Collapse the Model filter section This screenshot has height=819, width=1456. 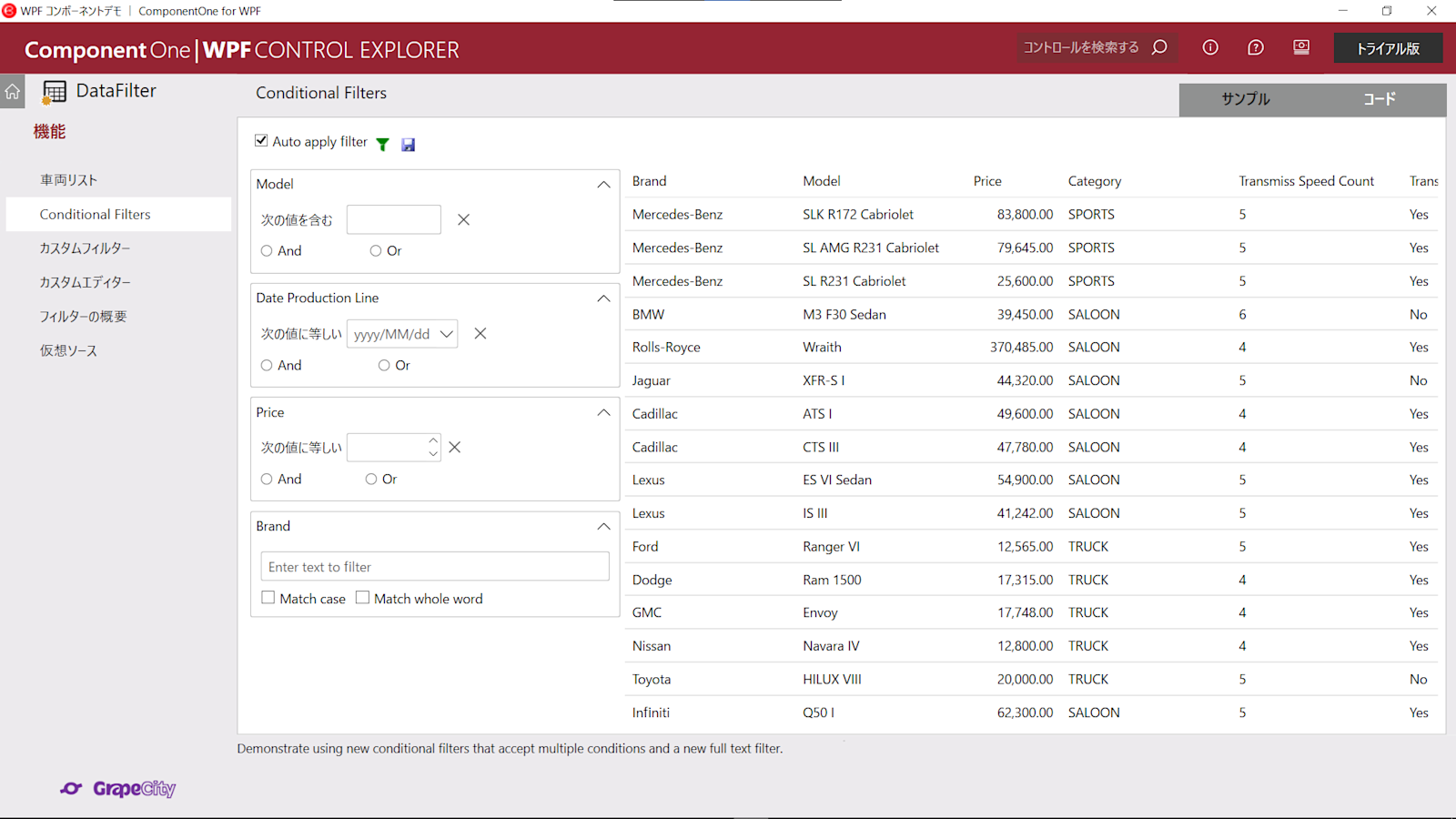pos(603,185)
